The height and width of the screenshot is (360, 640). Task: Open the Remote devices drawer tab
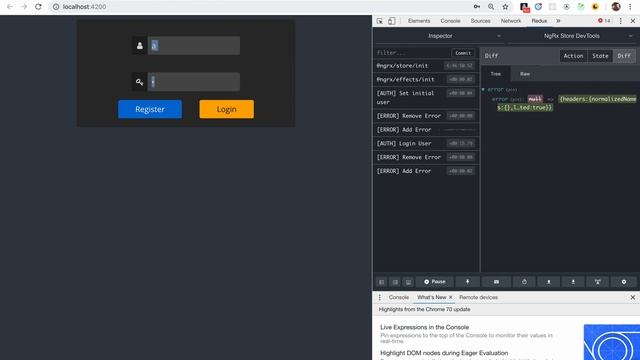pos(478,298)
